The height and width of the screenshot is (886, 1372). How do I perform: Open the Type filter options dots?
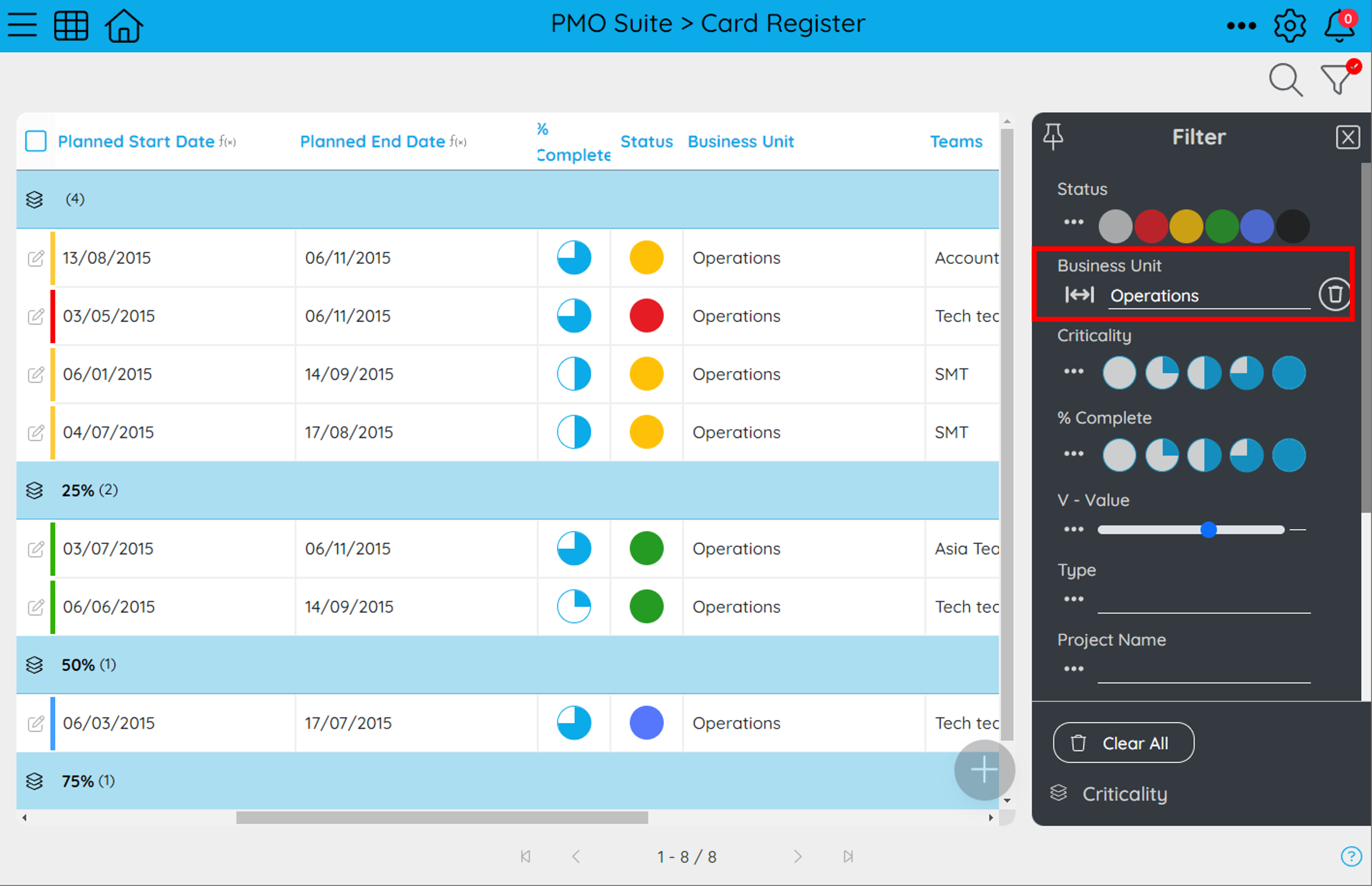tap(1073, 599)
